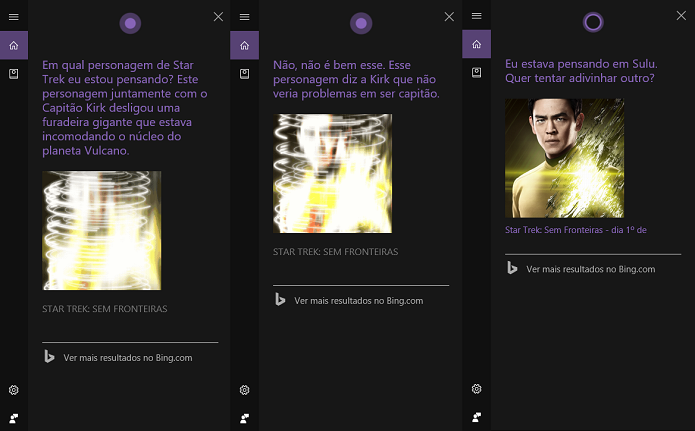
Task: Open 'Ver mais resultados no Bing.com' in left panel
Action: (130, 357)
